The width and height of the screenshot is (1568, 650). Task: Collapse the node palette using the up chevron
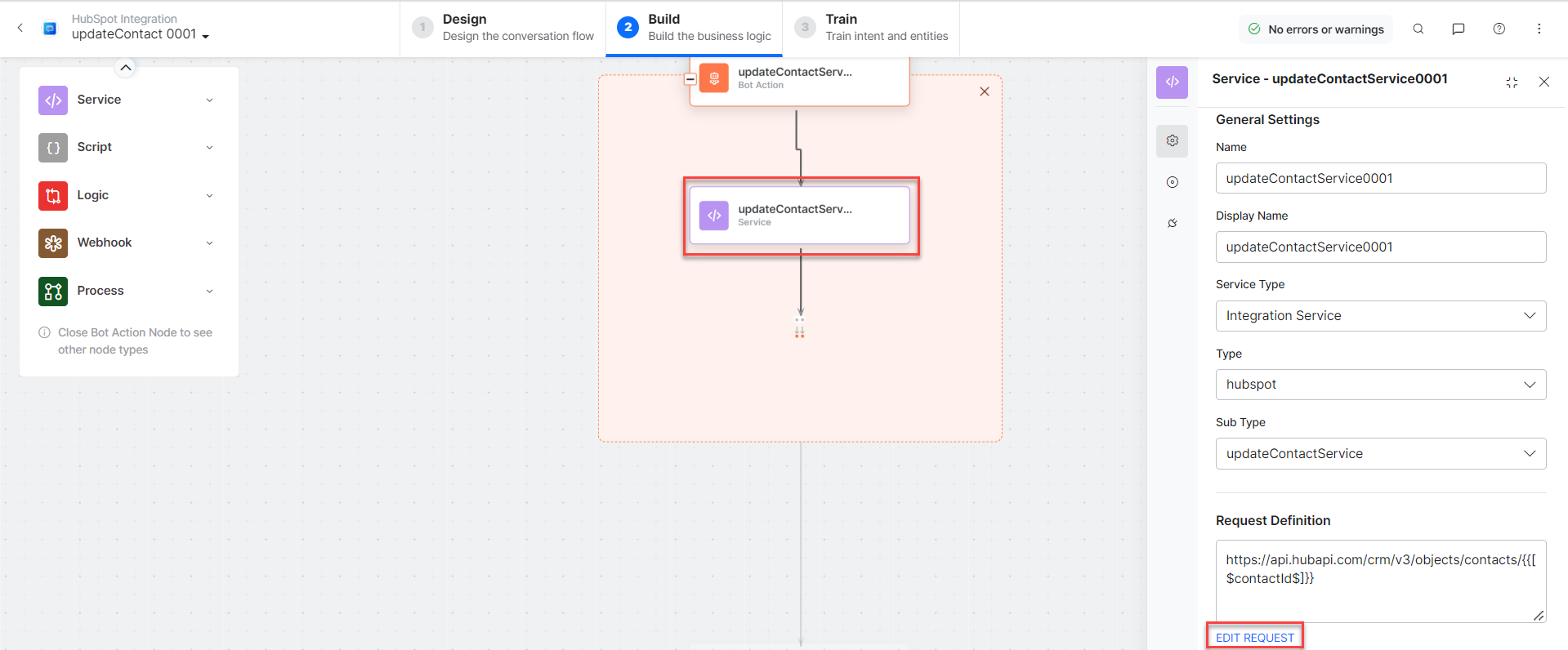point(125,68)
